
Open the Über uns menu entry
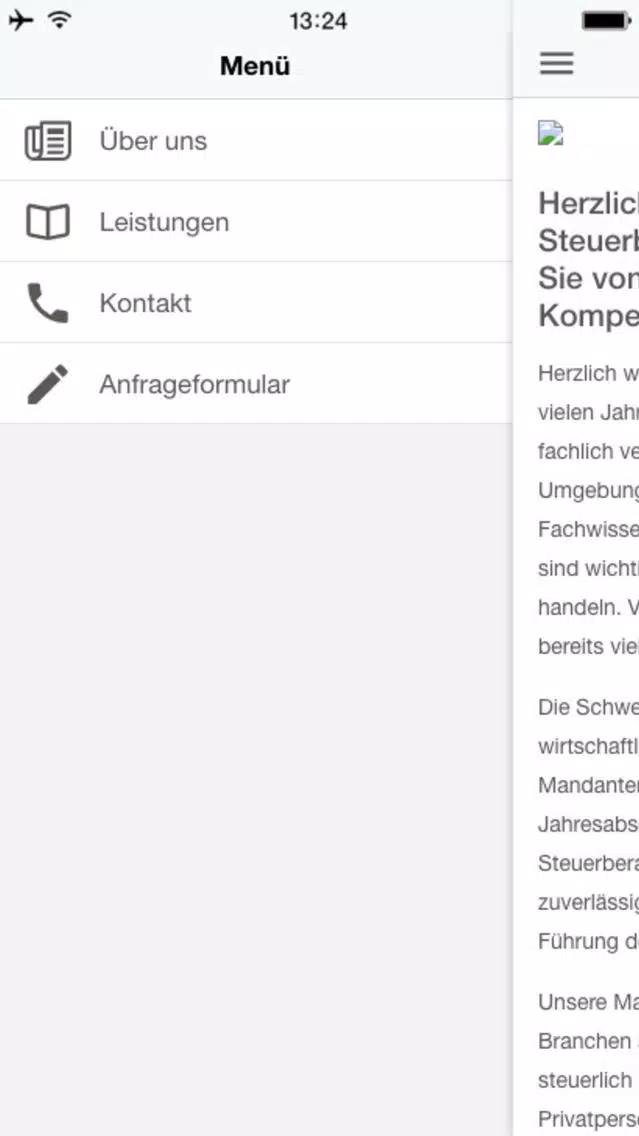pyautogui.click(x=256, y=141)
